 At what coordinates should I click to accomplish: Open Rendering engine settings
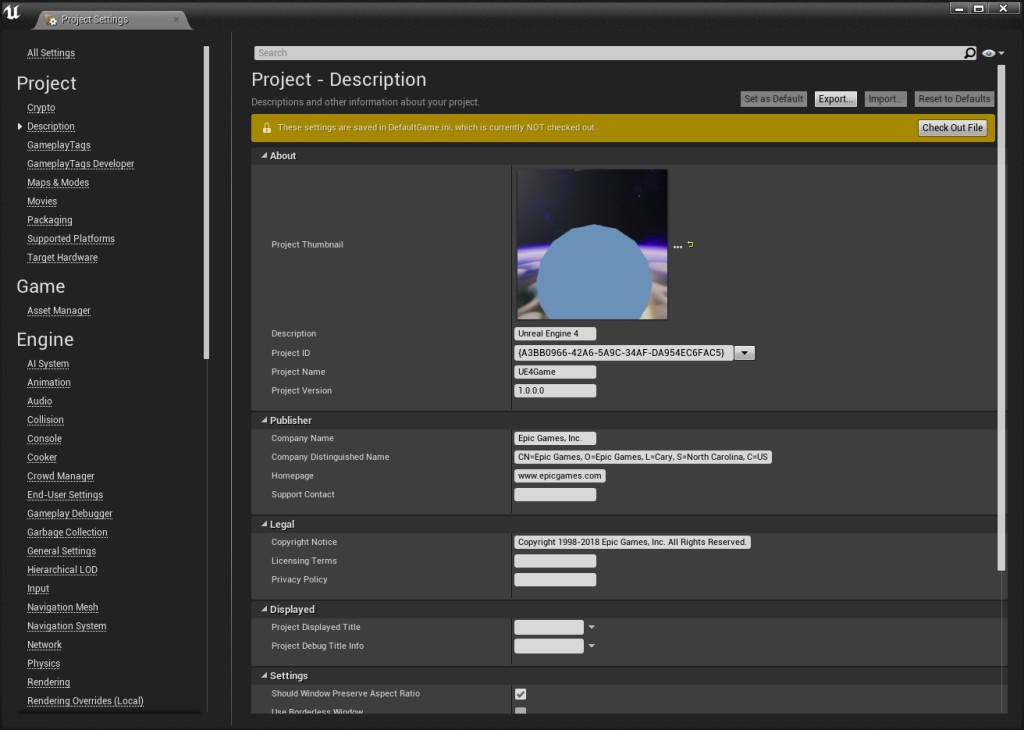[48, 682]
